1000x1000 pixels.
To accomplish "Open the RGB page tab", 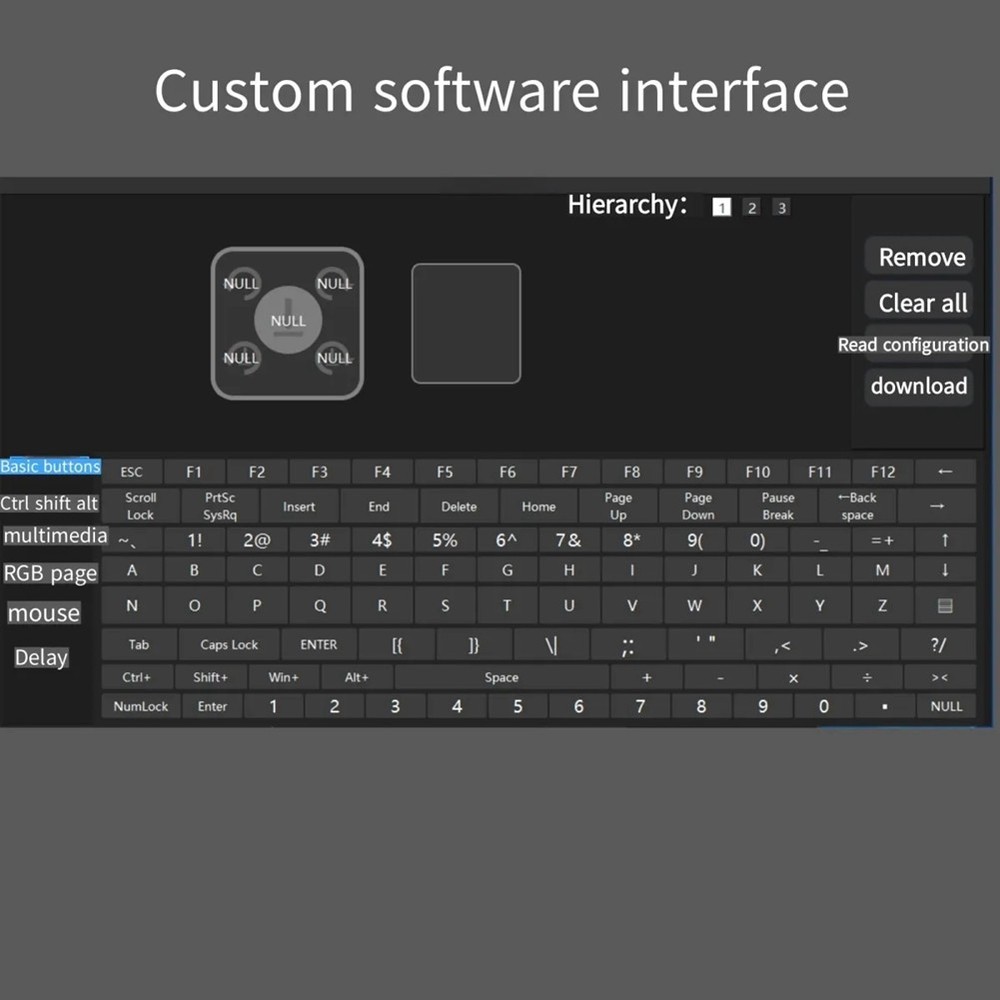I will (x=50, y=573).
